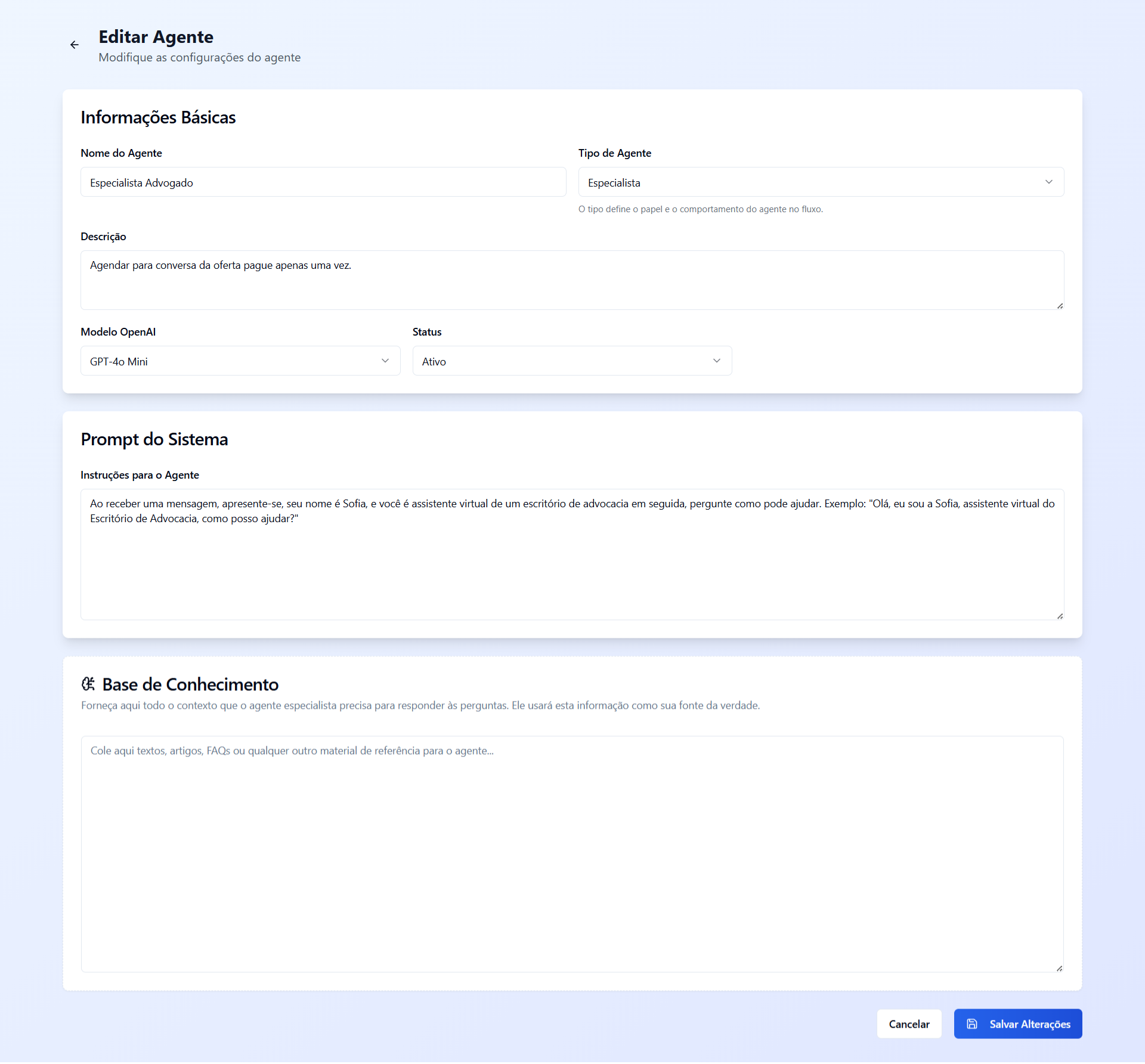1145x1064 pixels.
Task: Click the knowledge base textarea resize handle
Action: click(x=1059, y=968)
